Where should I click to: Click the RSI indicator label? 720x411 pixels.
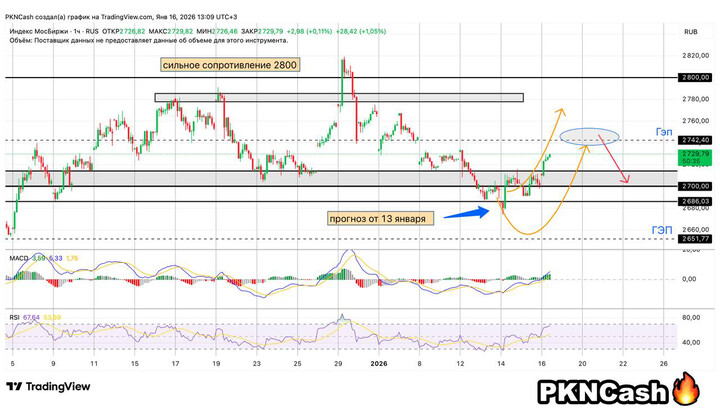pyautogui.click(x=16, y=318)
